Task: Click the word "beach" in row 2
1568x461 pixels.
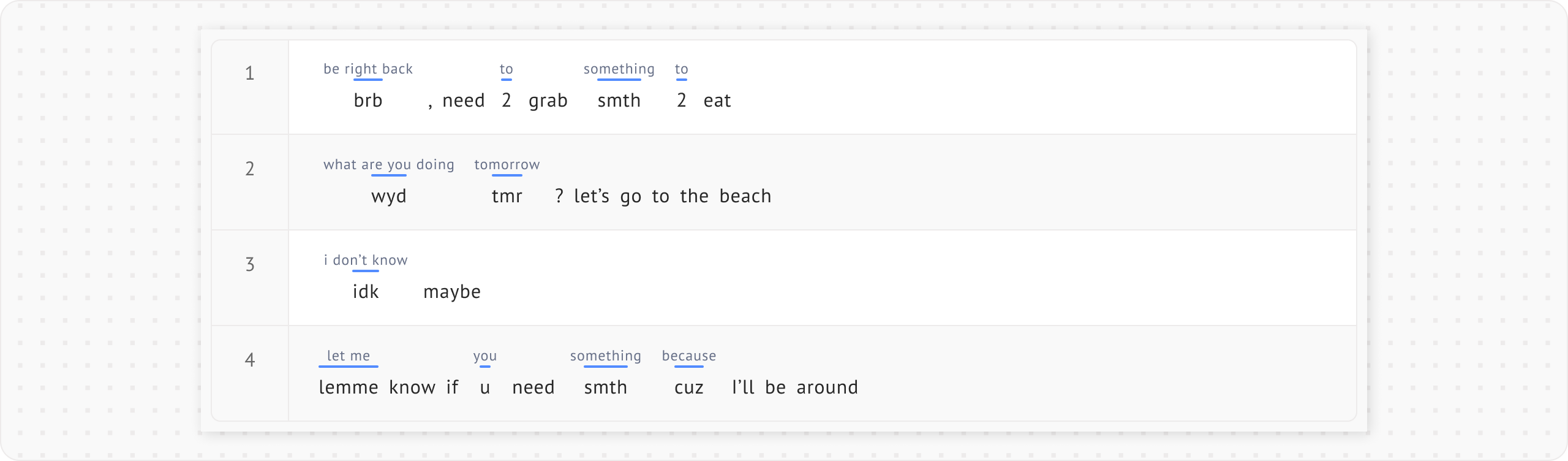Action: [x=745, y=196]
